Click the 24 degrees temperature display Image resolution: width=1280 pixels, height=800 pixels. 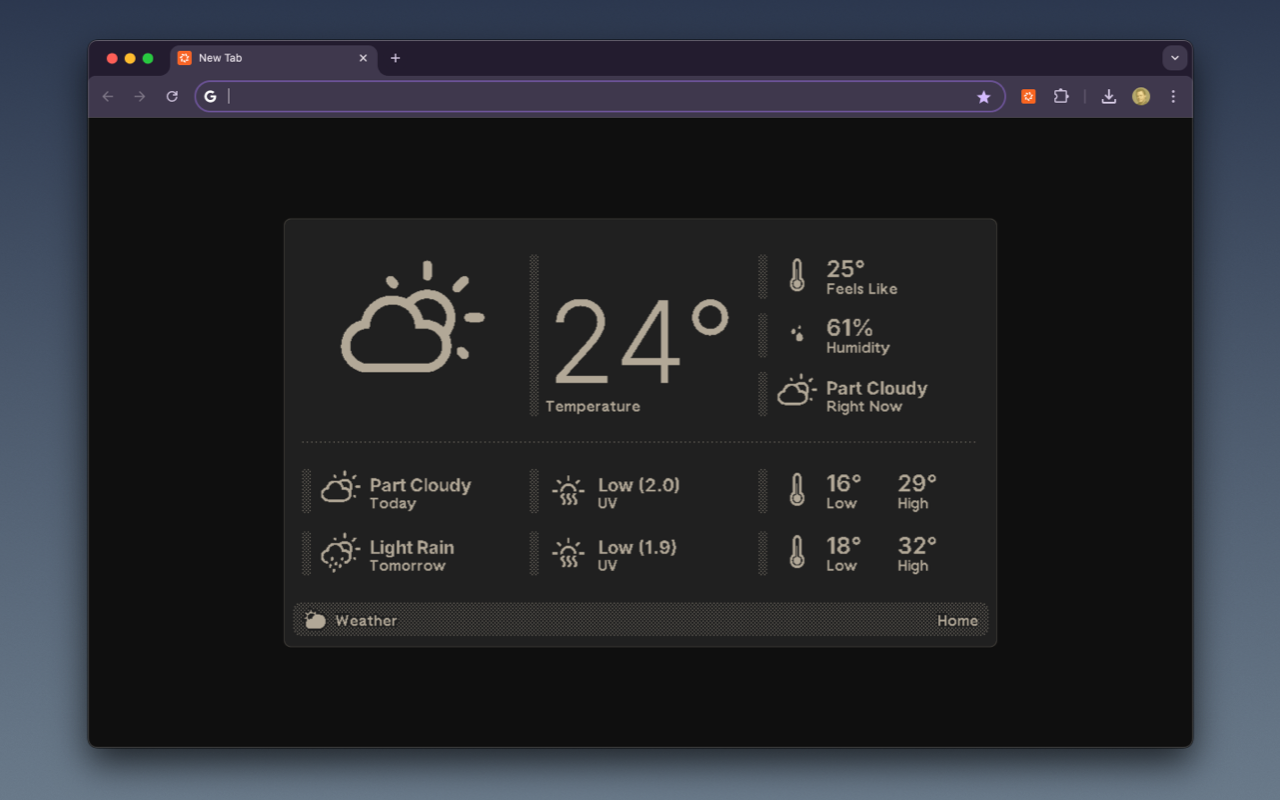click(x=640, y=340)
